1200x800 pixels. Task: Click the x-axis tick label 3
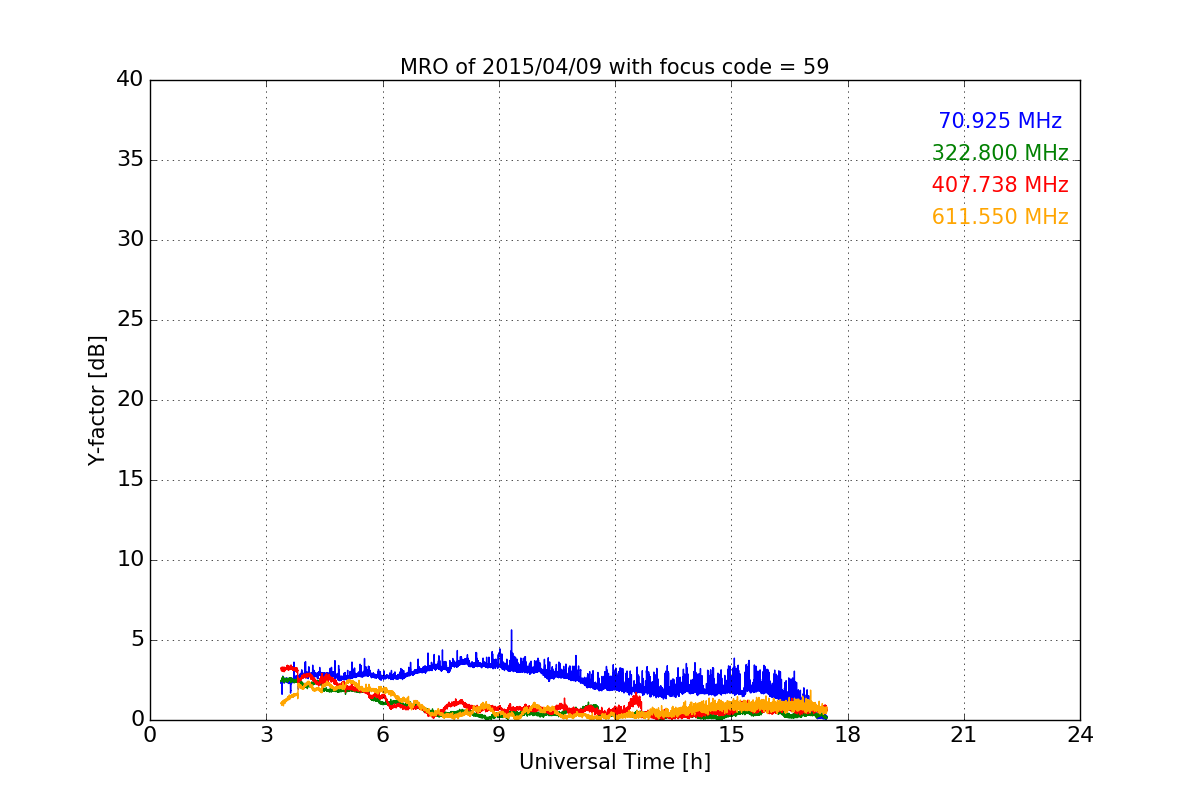[x=266, y=735]
